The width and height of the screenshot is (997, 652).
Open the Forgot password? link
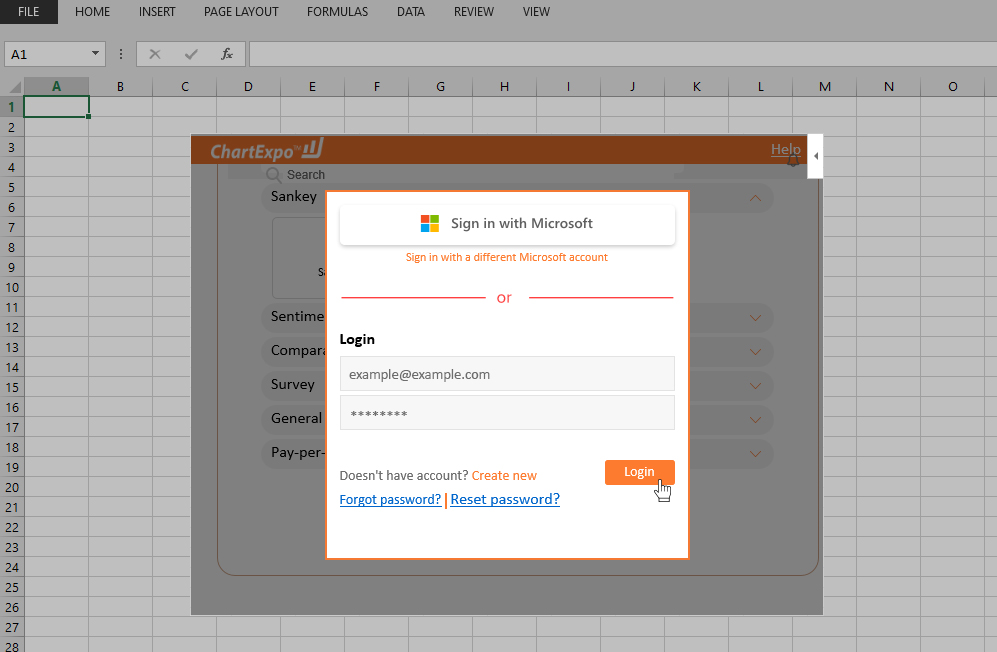coord(390,499)
